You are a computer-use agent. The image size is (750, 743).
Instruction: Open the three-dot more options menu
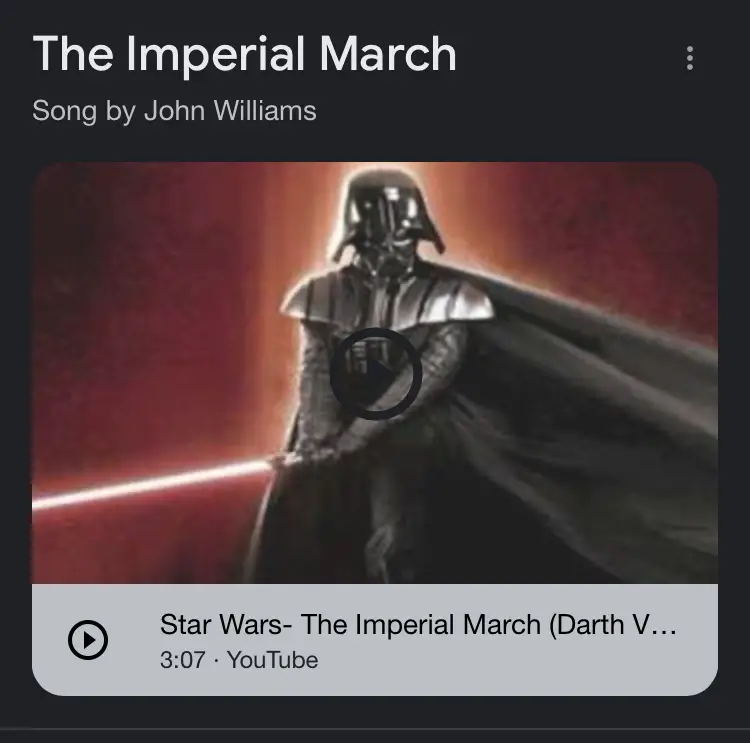689,58
